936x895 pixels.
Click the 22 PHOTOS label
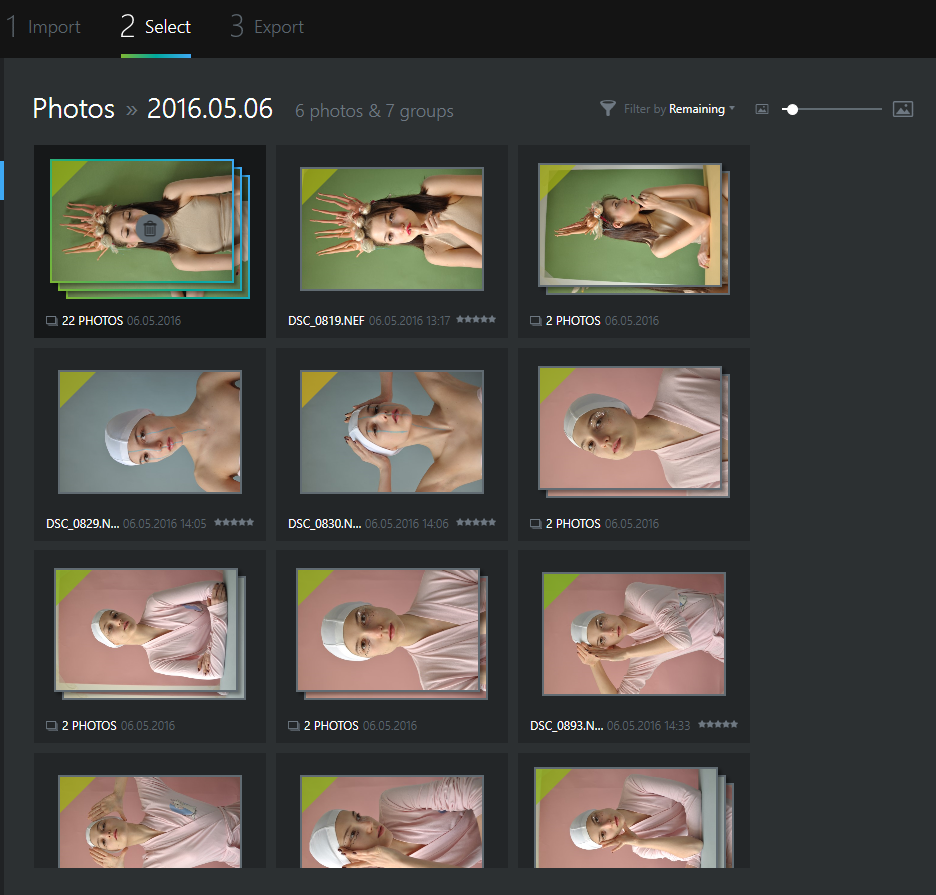click(93, 321)
